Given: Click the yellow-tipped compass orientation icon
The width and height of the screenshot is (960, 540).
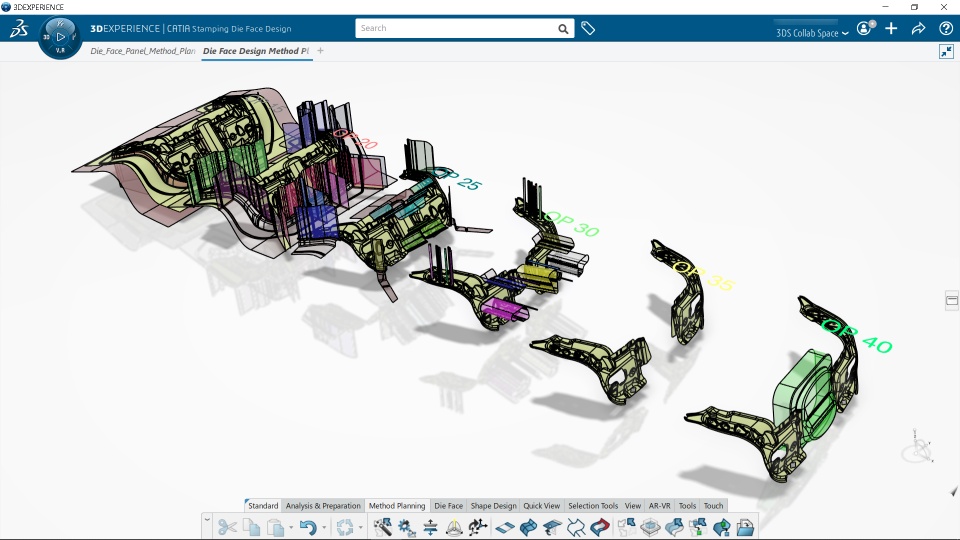Looking at the screenshot, I should (x=454, y=527).
